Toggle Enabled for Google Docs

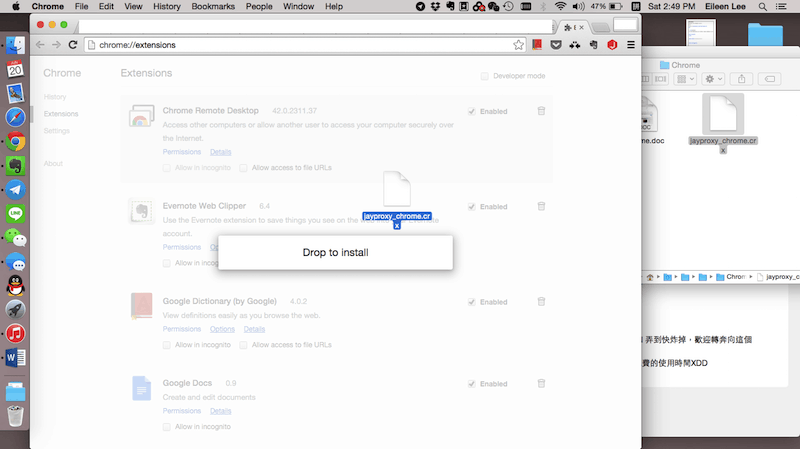tap(471, 384)
